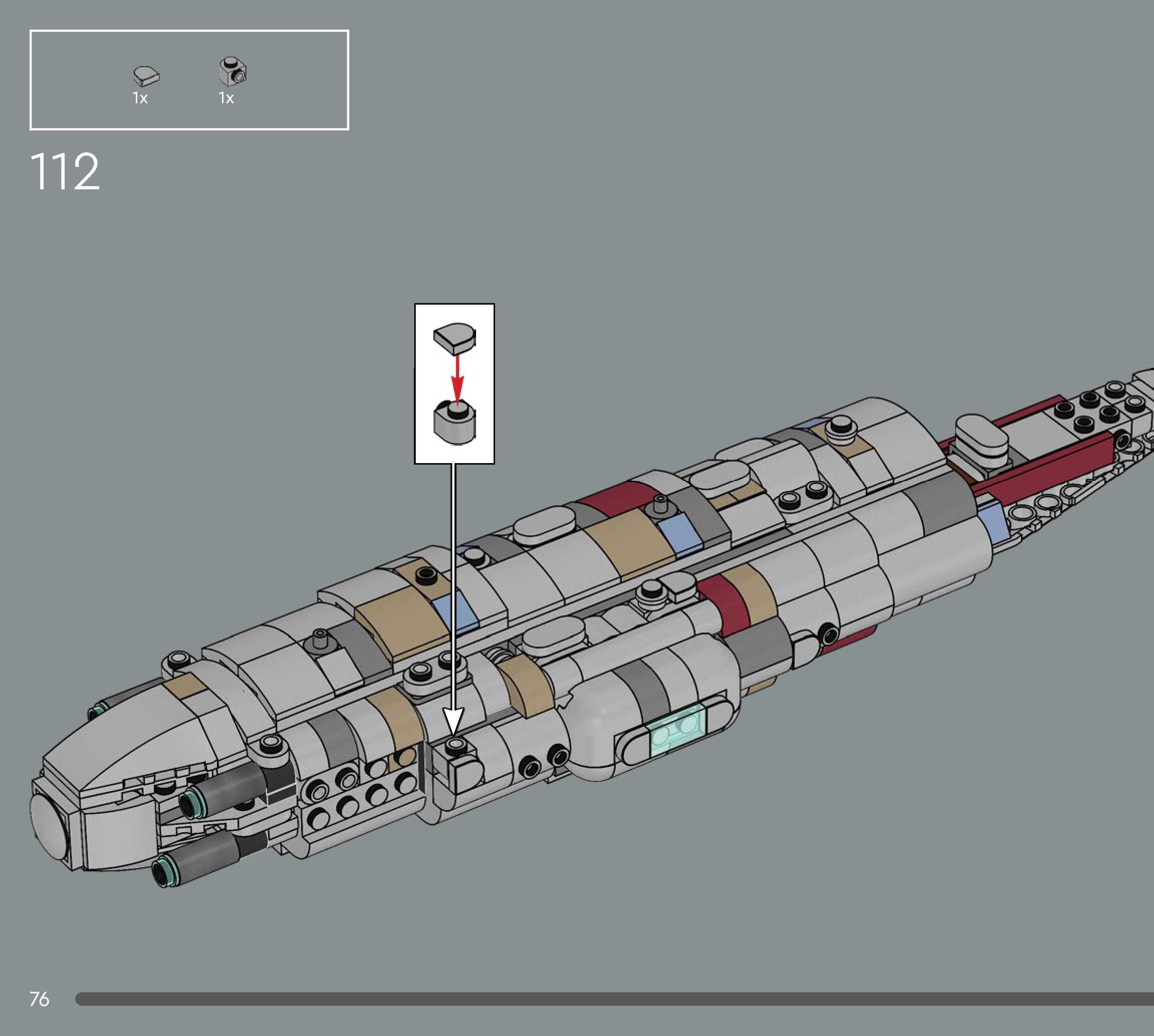The height and width of the screenshot is (1036, 1154).
Task: Click the first 1x quantity label
Action: tap(140, 98)
